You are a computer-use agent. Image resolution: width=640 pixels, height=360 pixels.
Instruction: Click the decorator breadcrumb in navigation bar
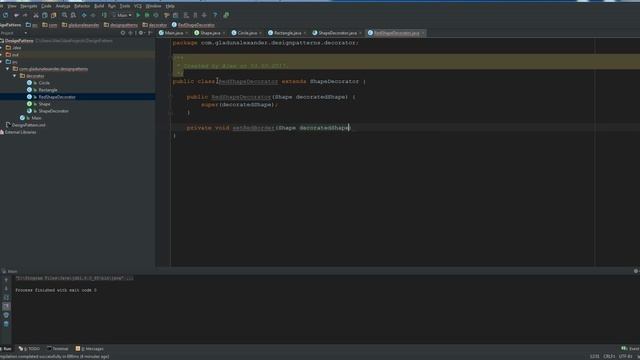(x=155, y=25)
